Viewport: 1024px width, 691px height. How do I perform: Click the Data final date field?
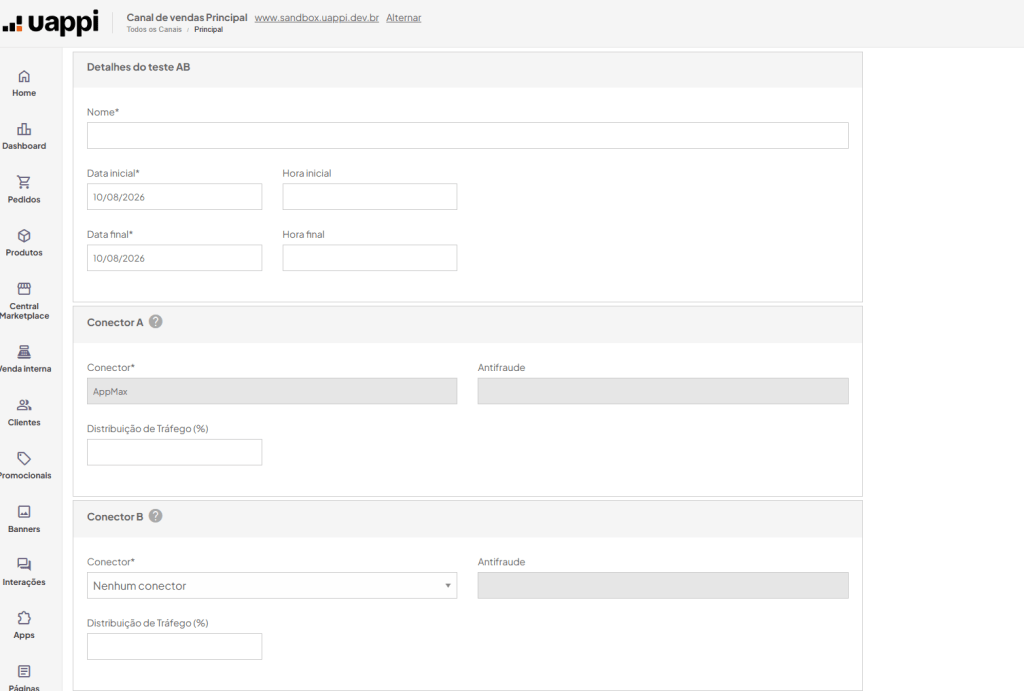pyautogui.click(x=174, y=258)
